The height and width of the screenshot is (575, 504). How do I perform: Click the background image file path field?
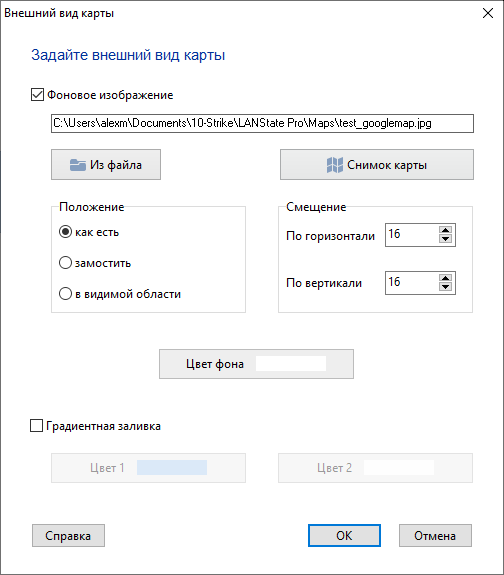pyautogui.click(x=262, y=123)
